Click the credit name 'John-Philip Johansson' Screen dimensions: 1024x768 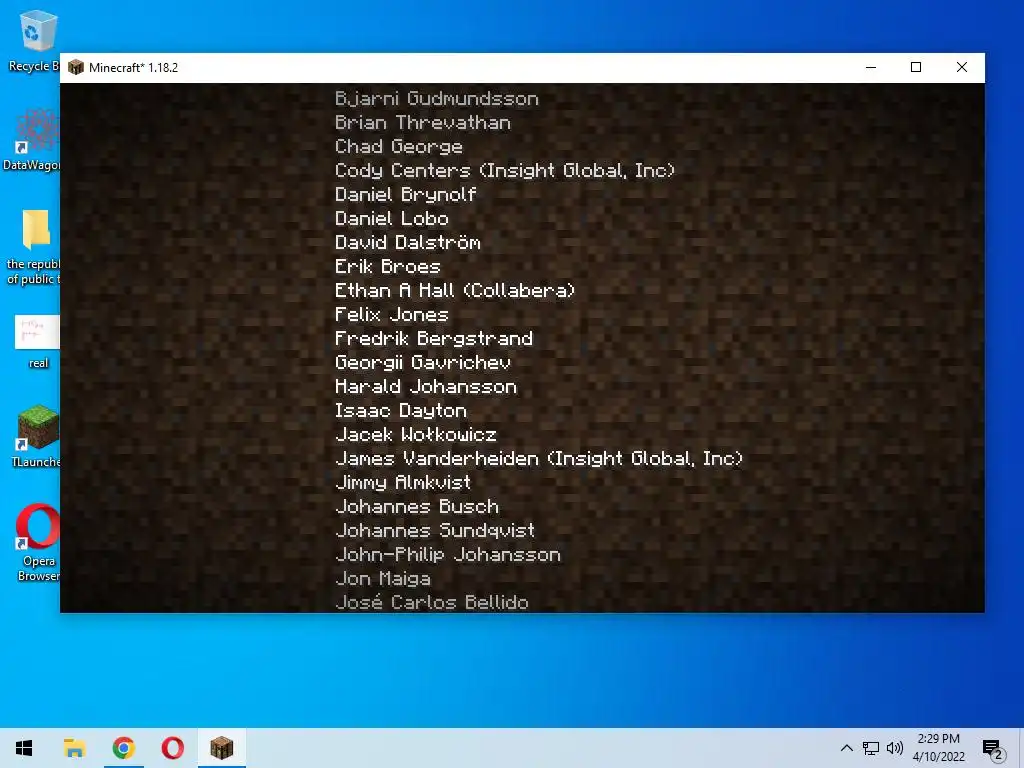point(447,554)
